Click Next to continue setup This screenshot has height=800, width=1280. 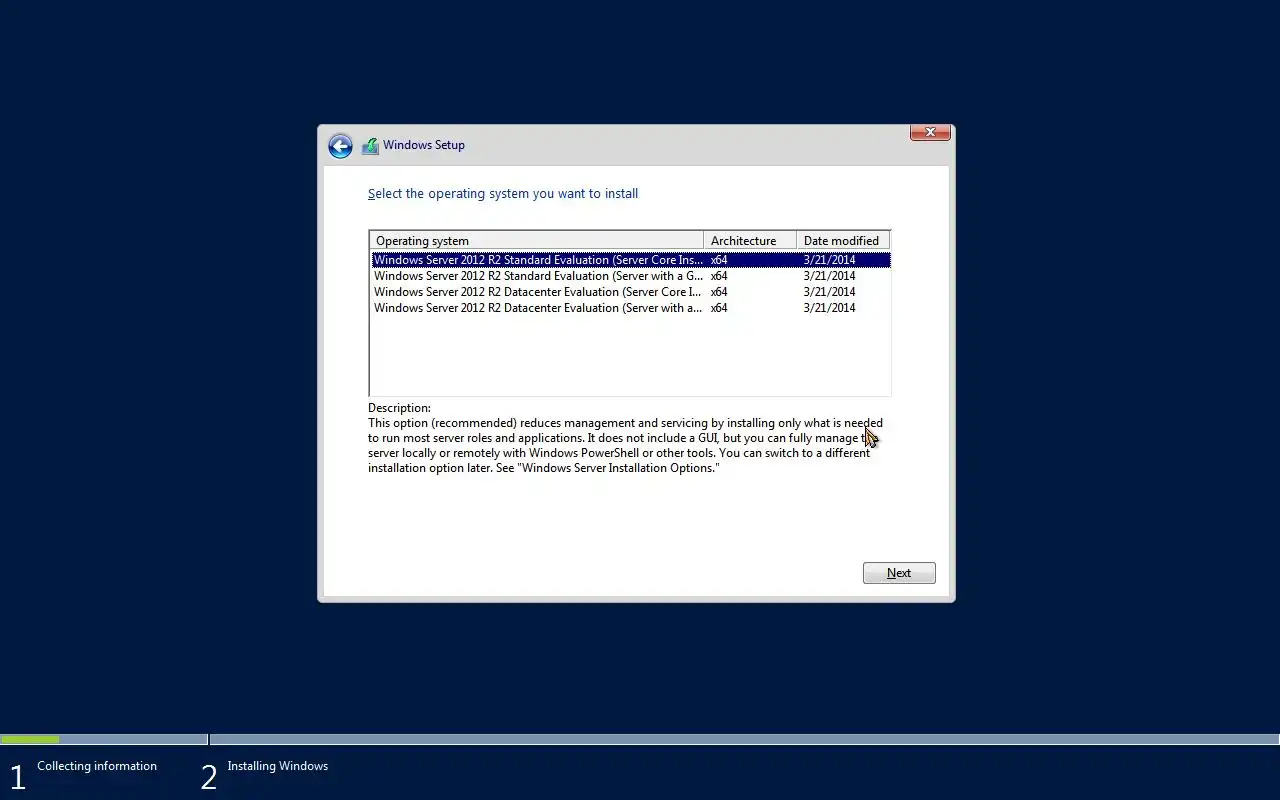[x=899, y=573]
